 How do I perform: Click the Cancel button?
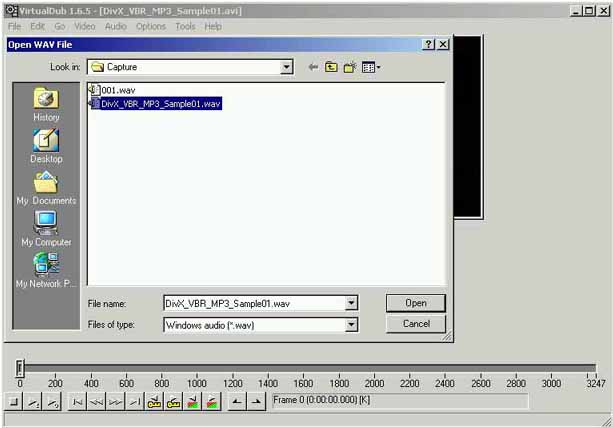(x=416, y=324)
